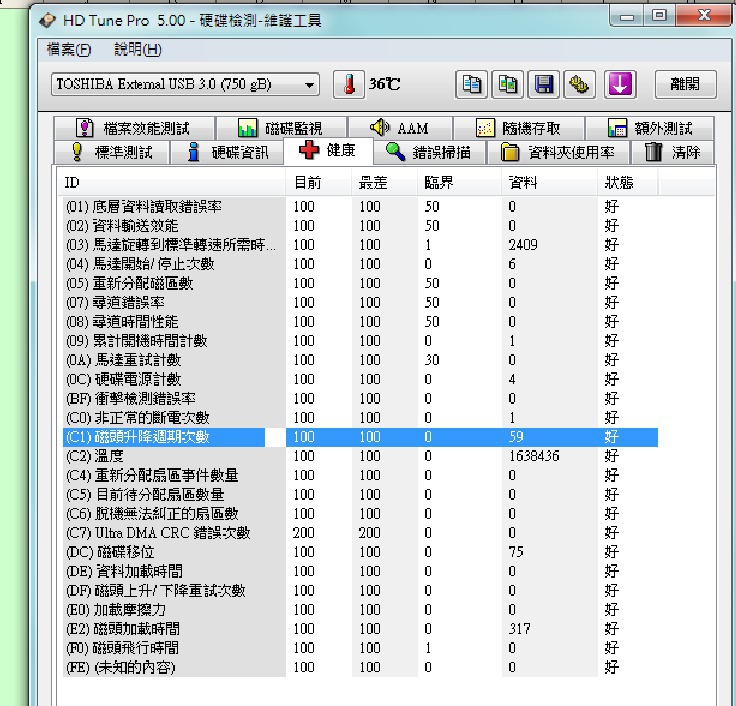Screen dimensions: 736x706
Task: Select row (C7) Ultra DMA CRC 錯誤次數
Action: pyautogui.click(x=360, y=533)
